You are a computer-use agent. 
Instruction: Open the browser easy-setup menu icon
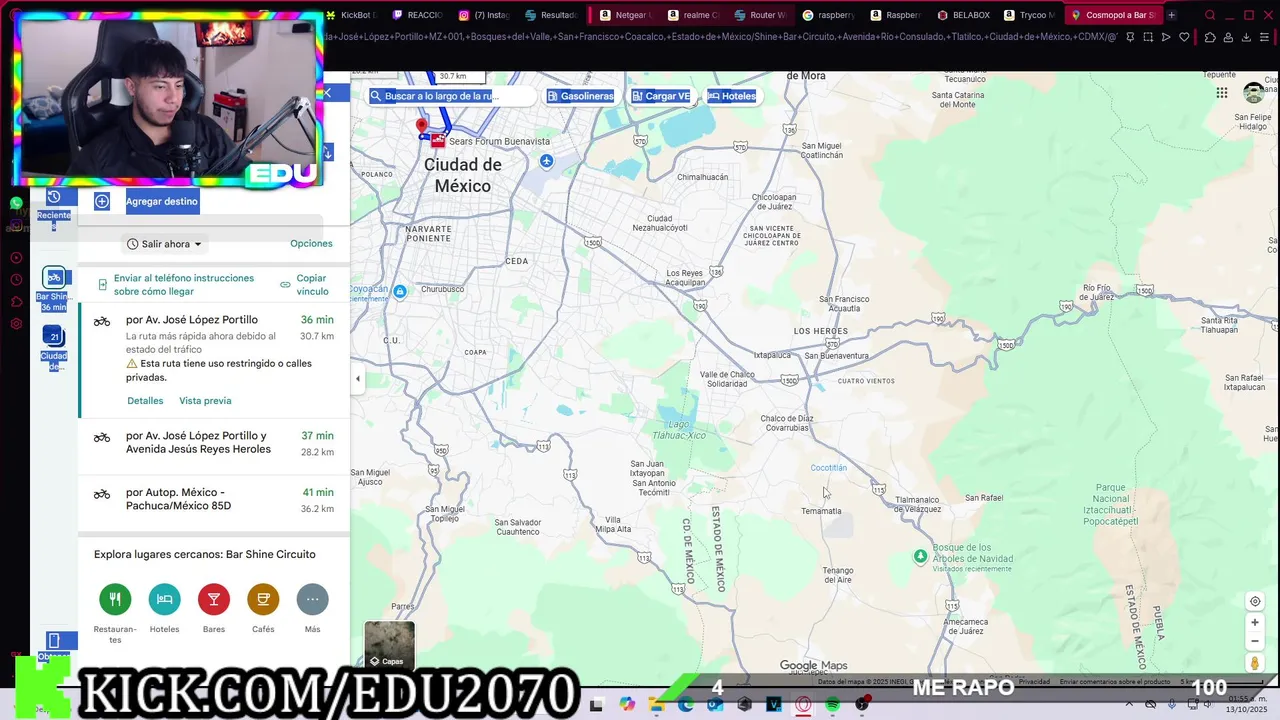coord(1265,37)
